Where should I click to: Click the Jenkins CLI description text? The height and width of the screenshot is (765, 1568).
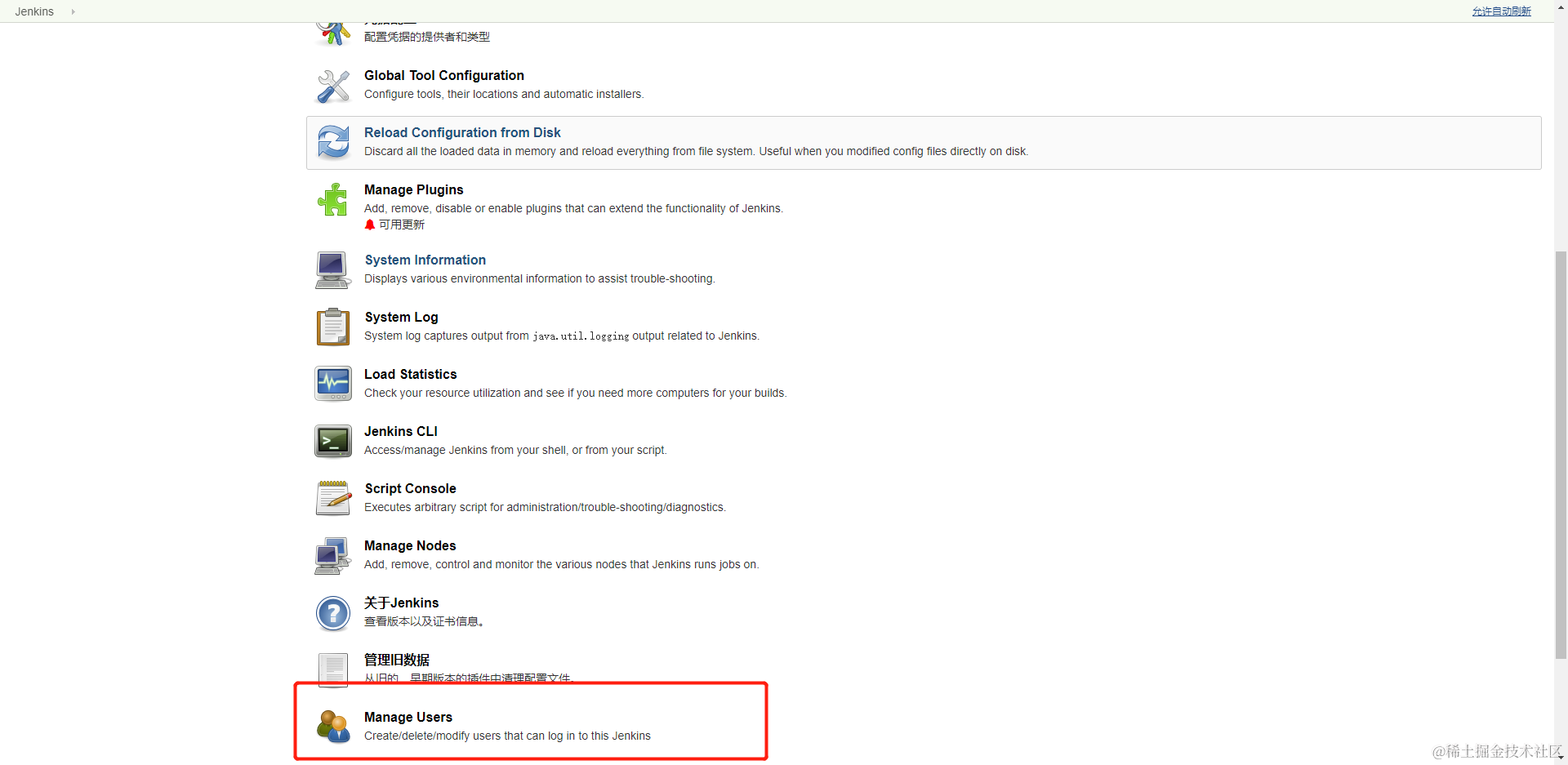(x=515, y=450)
